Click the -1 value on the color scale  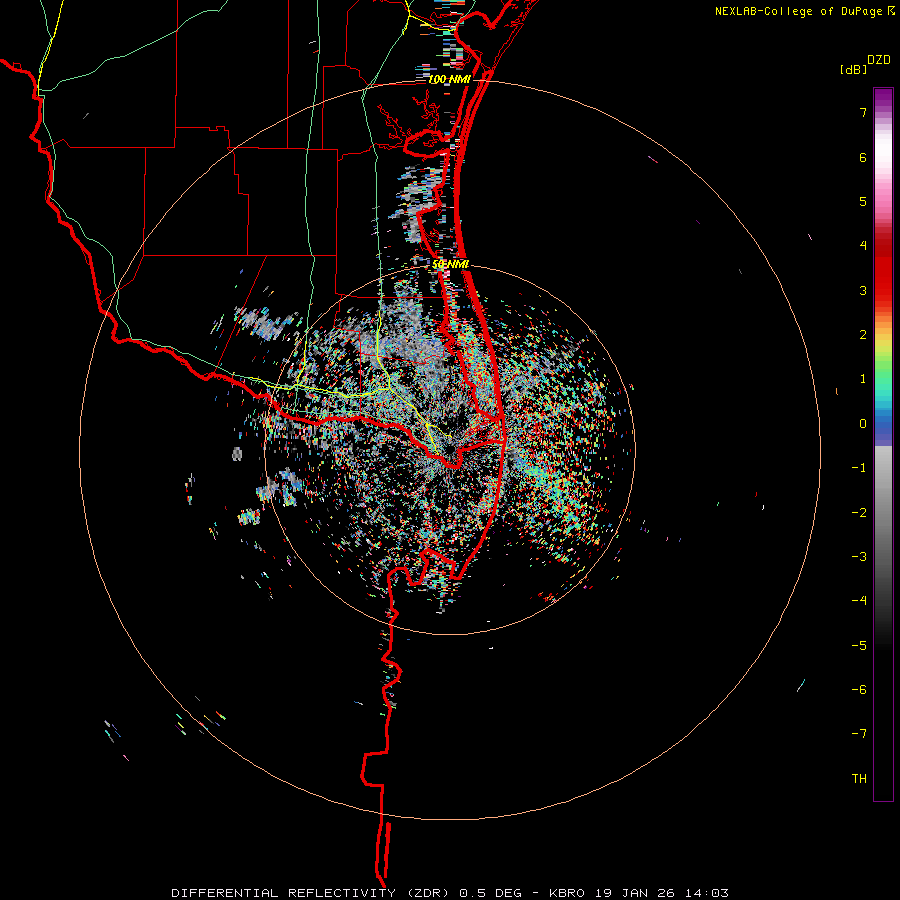click(x=859, y=468)
